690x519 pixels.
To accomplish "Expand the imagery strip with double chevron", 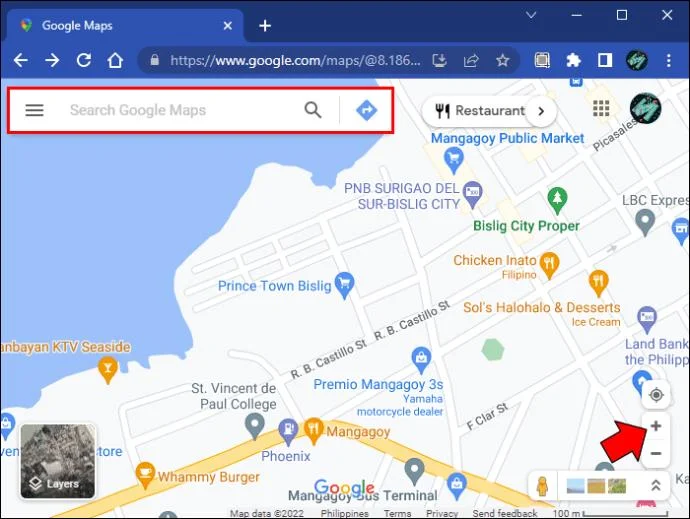I will coord(656,486).
